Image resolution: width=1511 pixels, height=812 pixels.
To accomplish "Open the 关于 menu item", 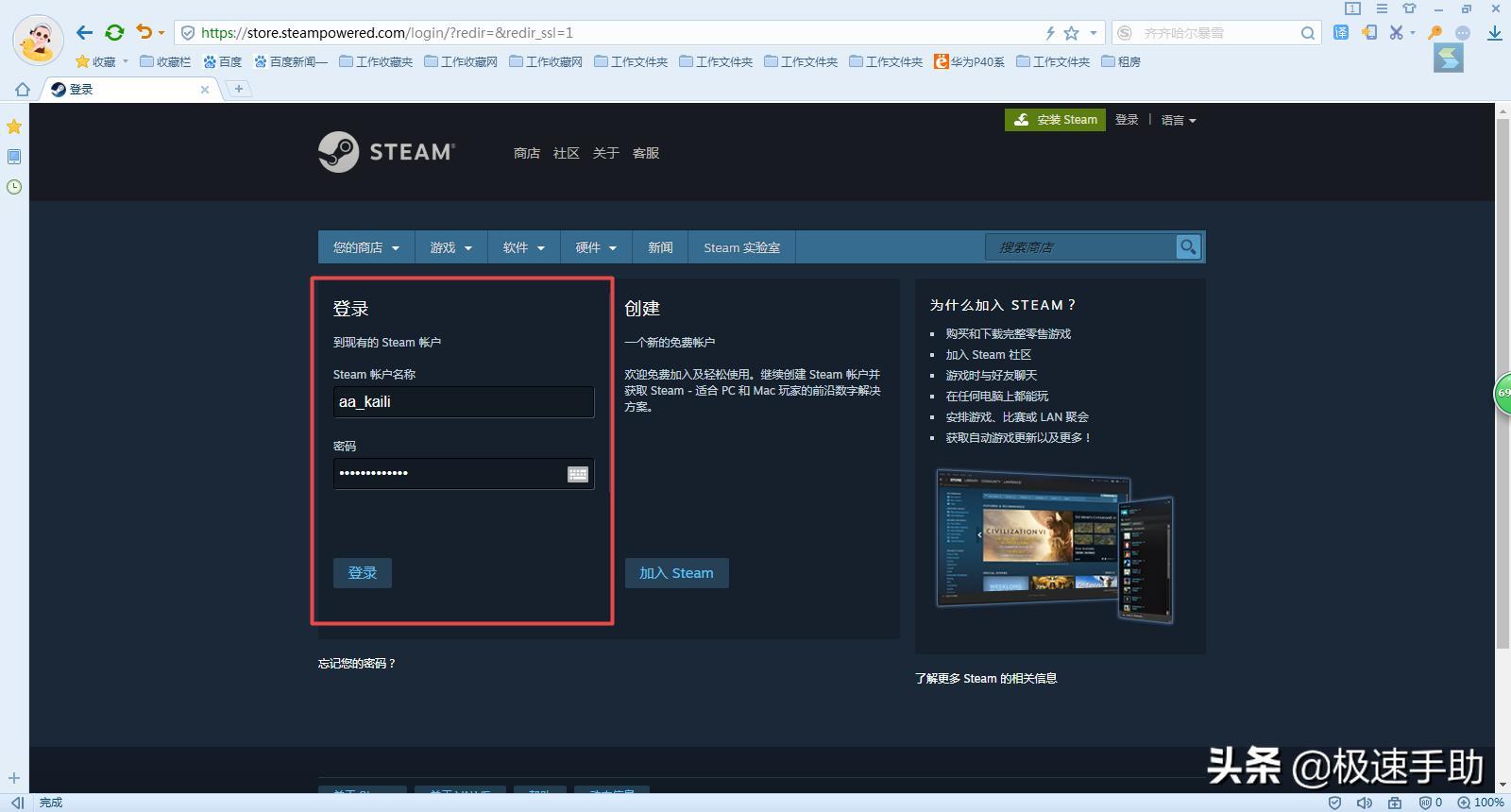I will point(606,153).
